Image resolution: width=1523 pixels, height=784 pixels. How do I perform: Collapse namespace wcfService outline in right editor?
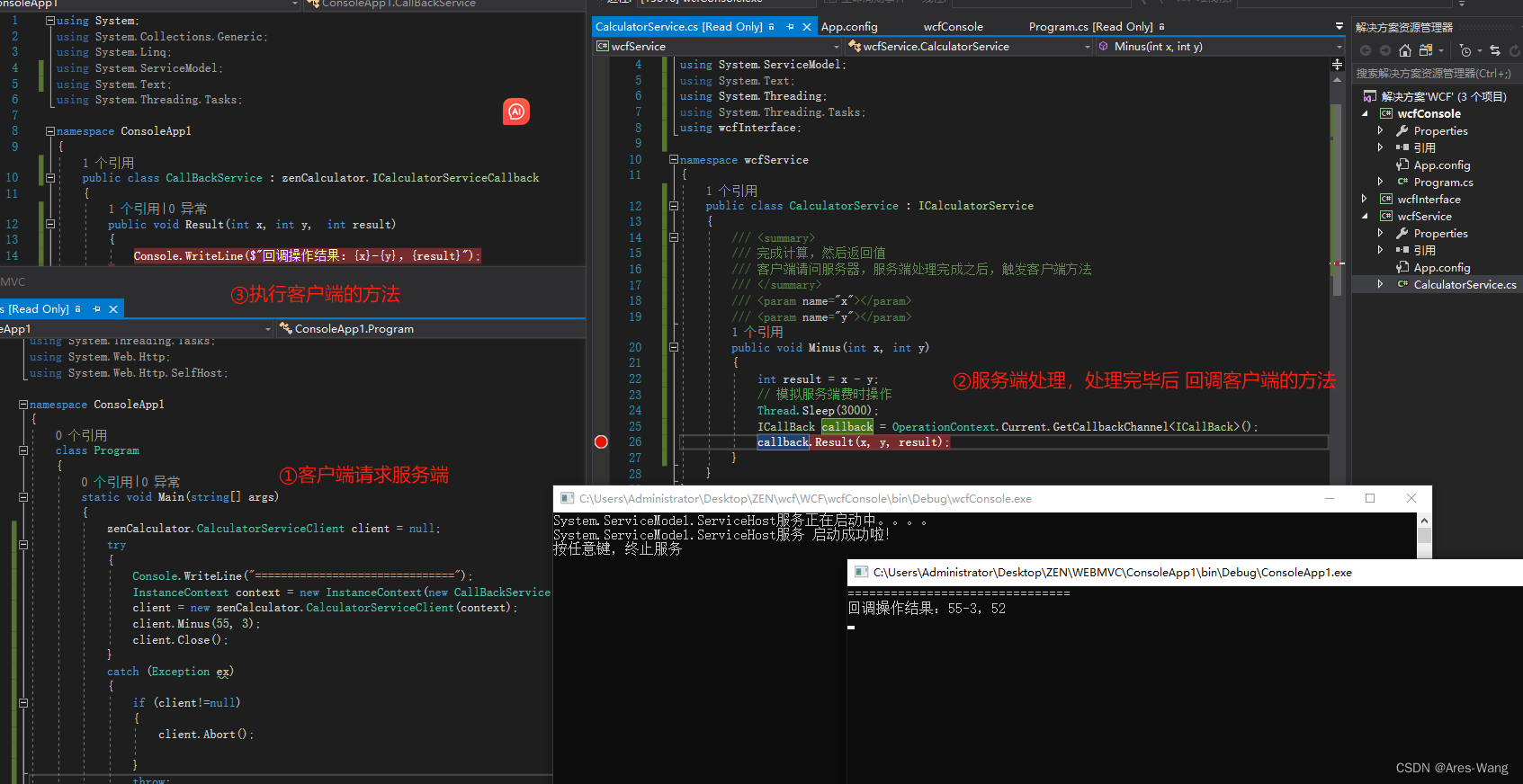pyautogui.click(x=673, y=159)
